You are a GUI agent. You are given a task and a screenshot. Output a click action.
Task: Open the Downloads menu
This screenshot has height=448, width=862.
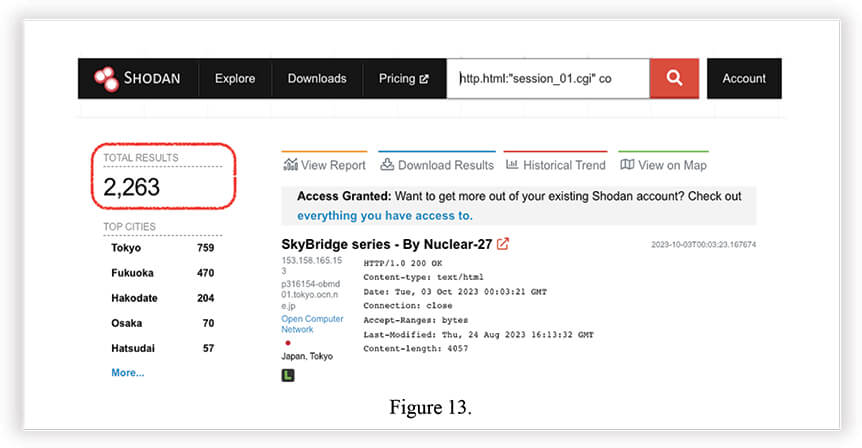(317, 79)
